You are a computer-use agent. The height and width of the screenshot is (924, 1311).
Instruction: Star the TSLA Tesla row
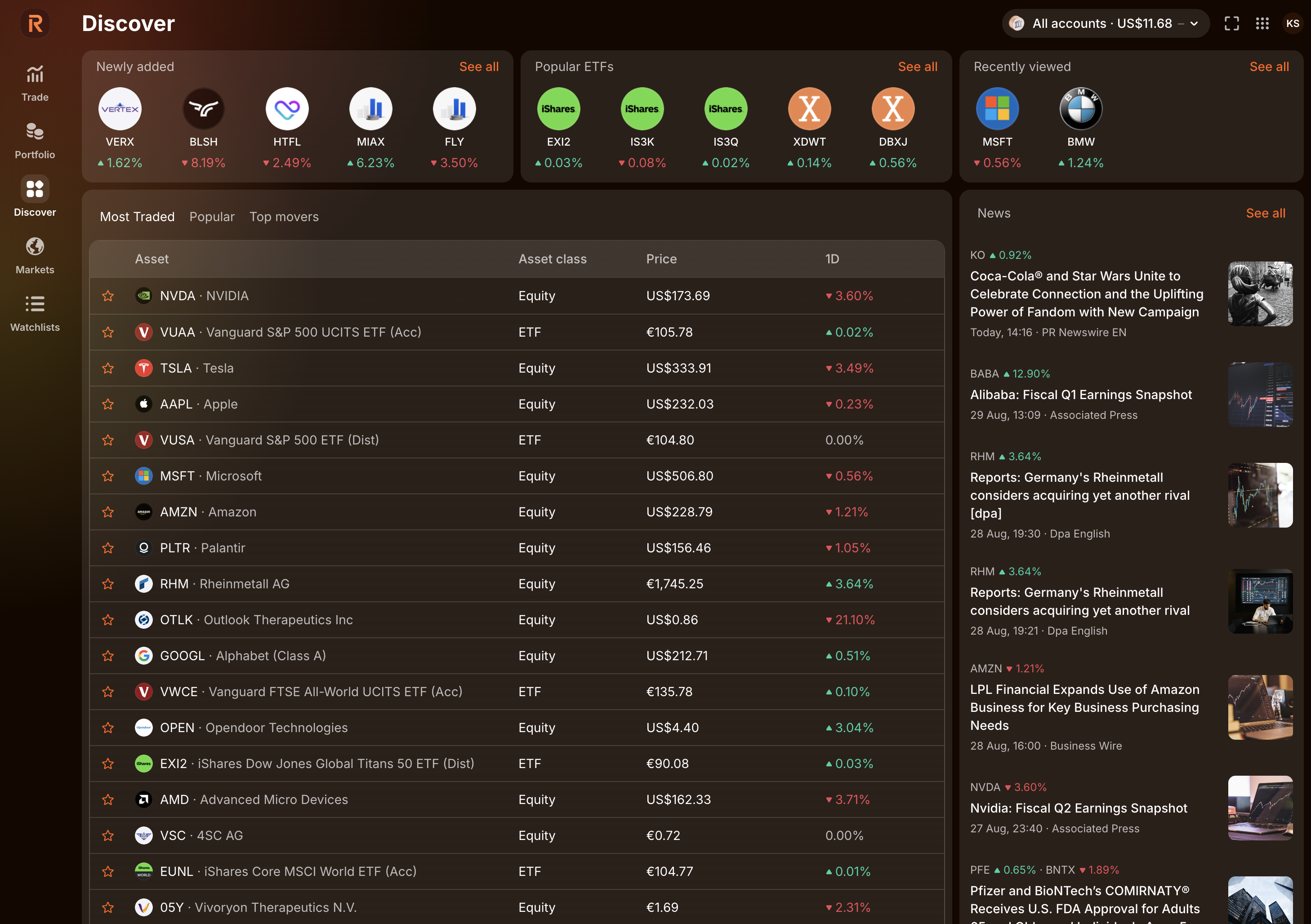click(x=108, y=368)
